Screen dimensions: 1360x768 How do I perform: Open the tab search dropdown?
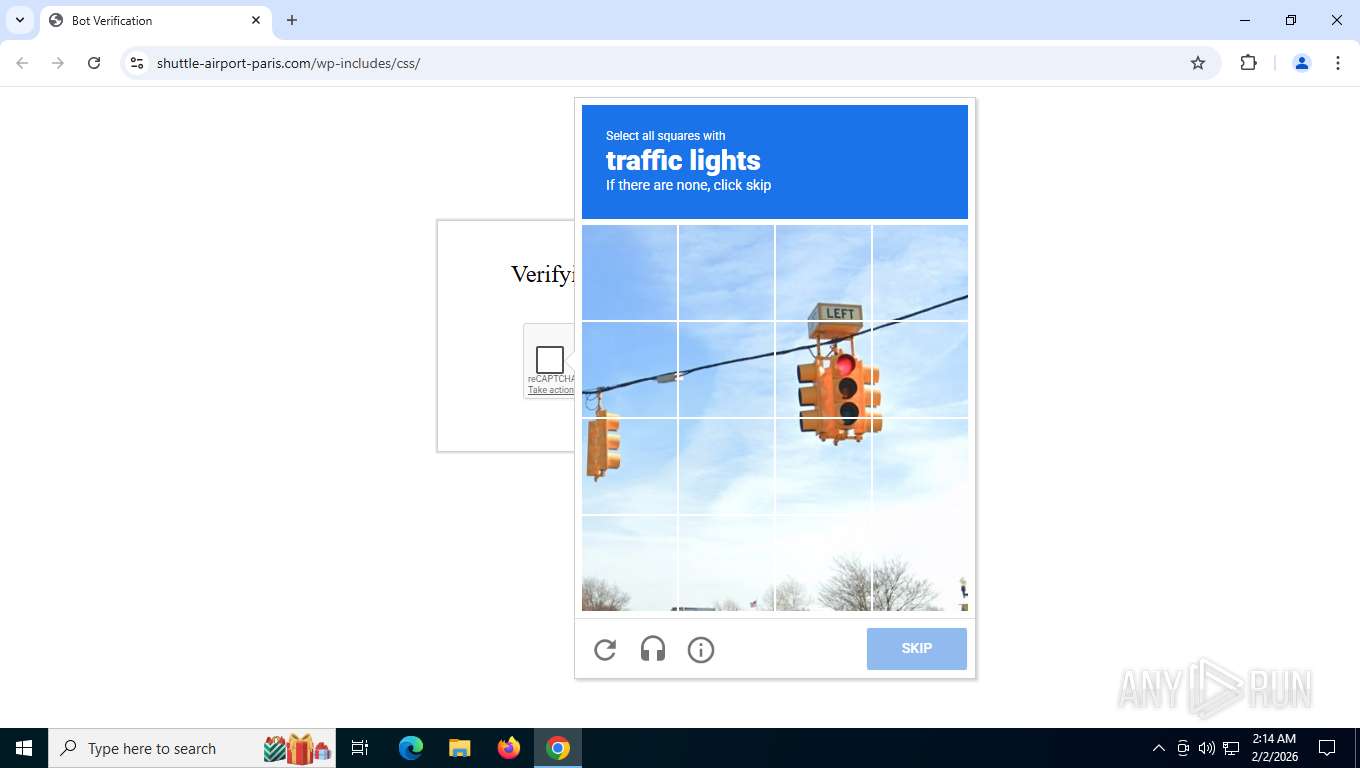point(19,20)
